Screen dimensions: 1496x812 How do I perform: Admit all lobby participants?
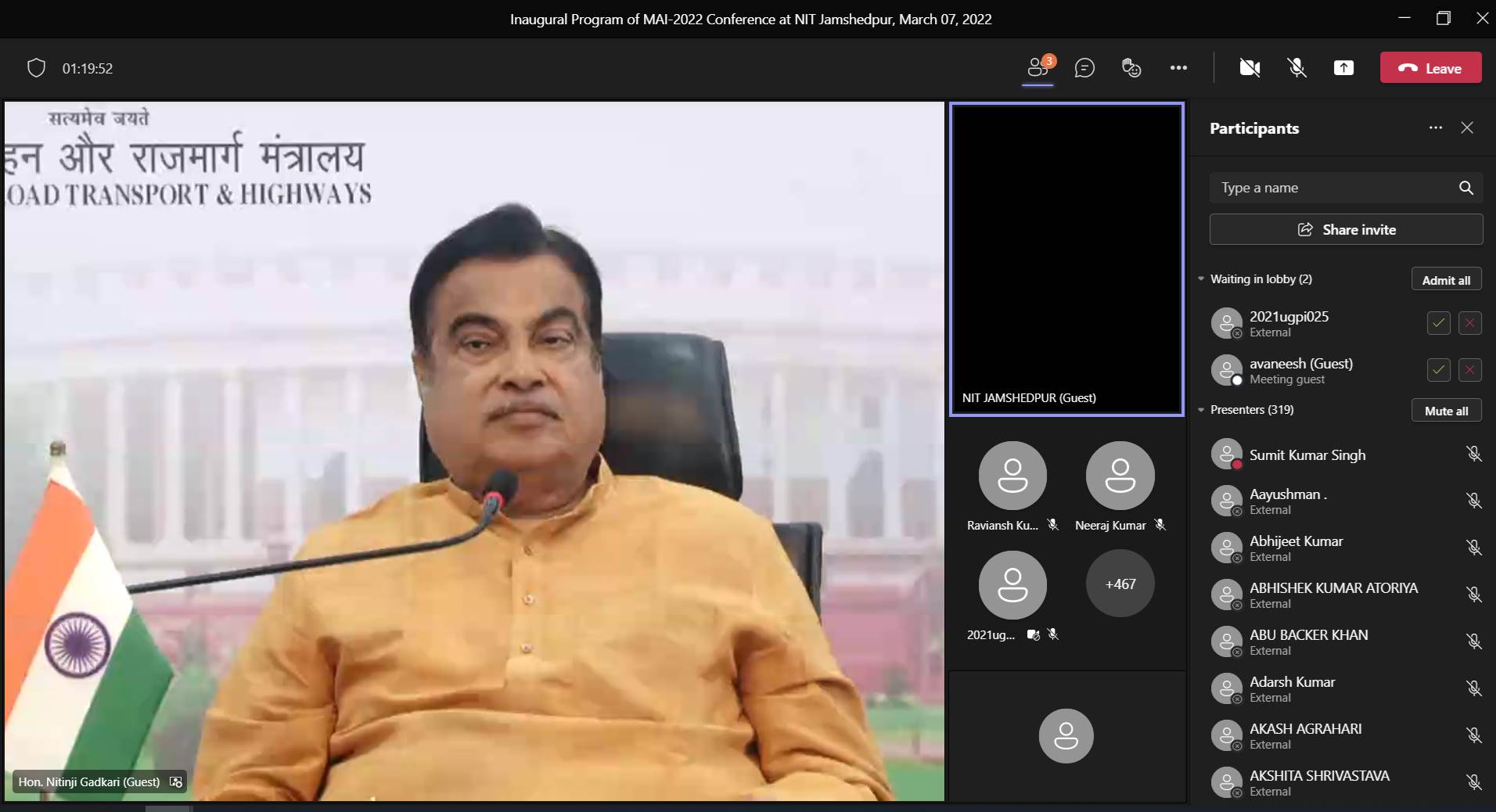click(x=1446, y=279)
